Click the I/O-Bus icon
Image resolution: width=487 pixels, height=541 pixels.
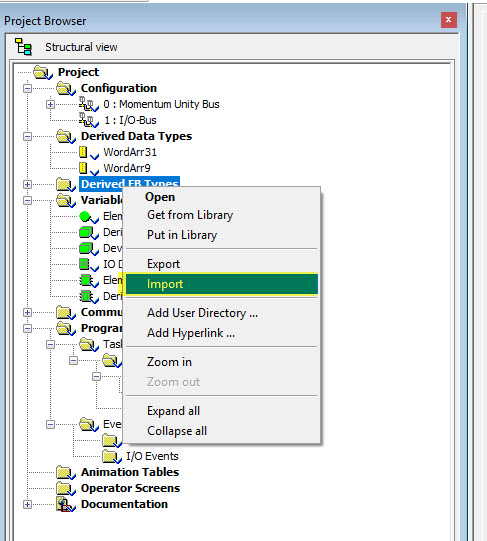(x=89, y=120)
